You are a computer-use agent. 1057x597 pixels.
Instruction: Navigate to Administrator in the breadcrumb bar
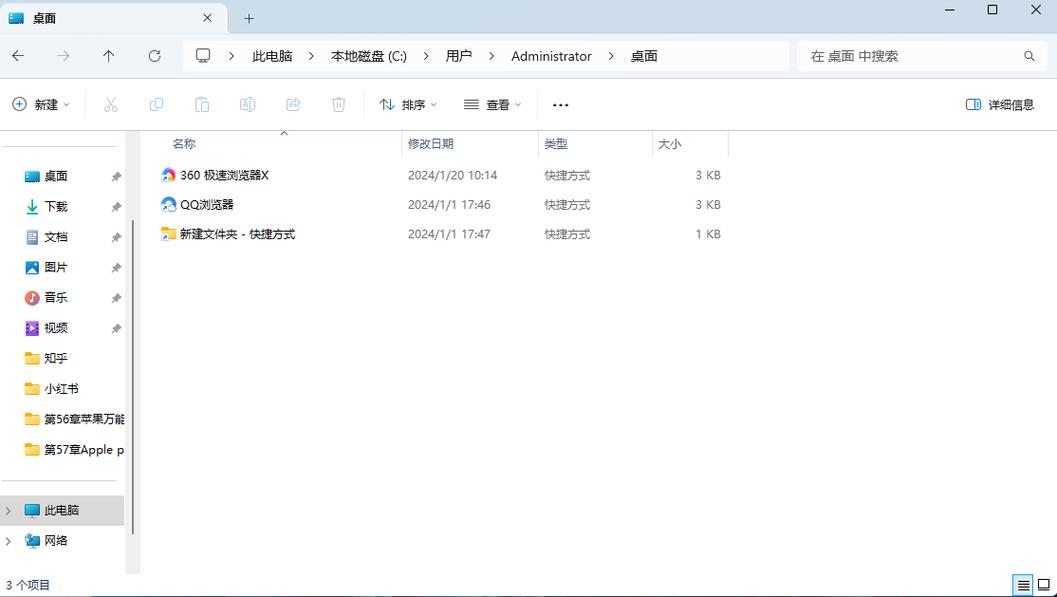pyautogui.click(x=551, y=56)
